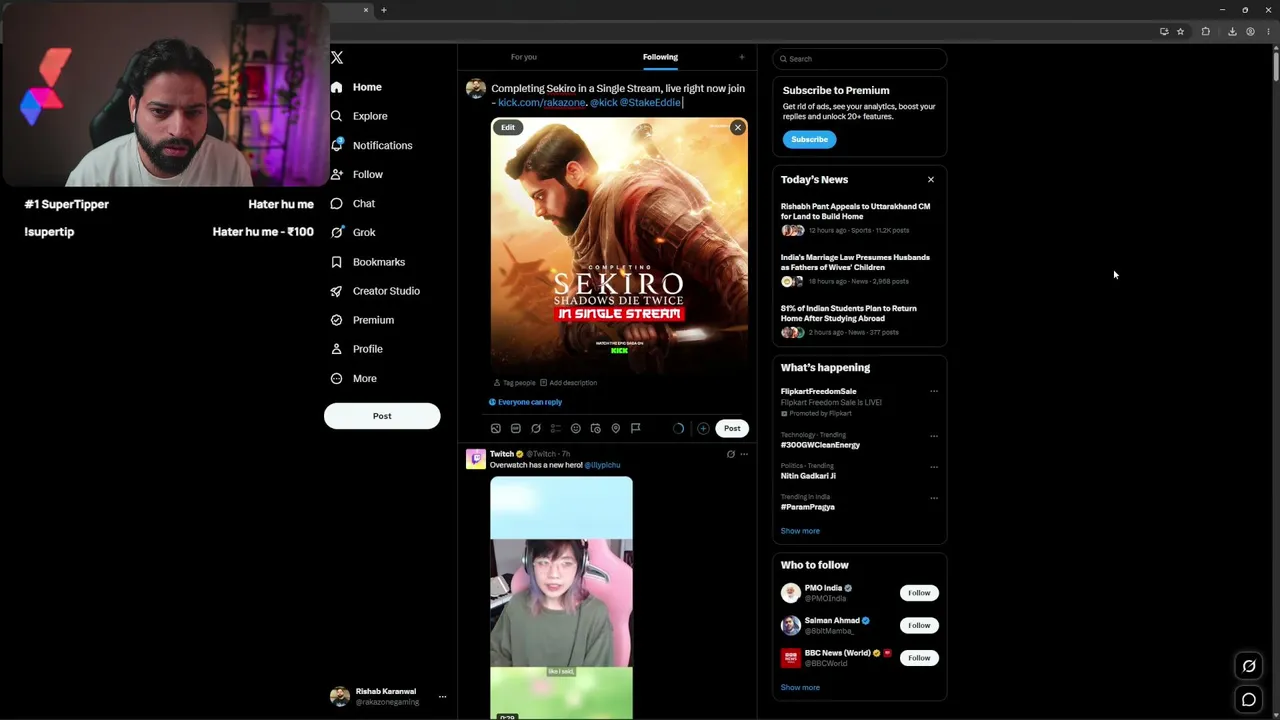Open Everyone can reply audience settings
Viewport: 1280px width, 720px height.
click(525, 402)
